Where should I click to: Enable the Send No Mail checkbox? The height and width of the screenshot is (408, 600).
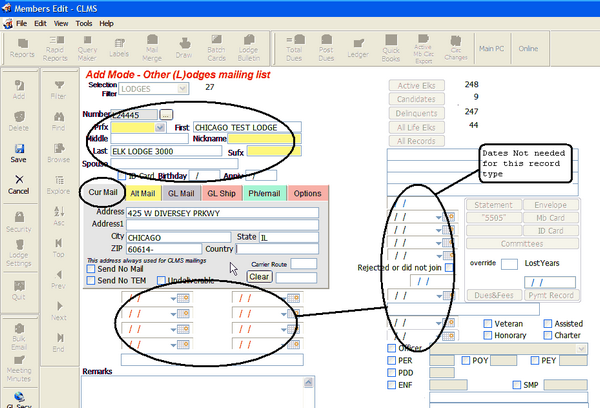point(90,270)
